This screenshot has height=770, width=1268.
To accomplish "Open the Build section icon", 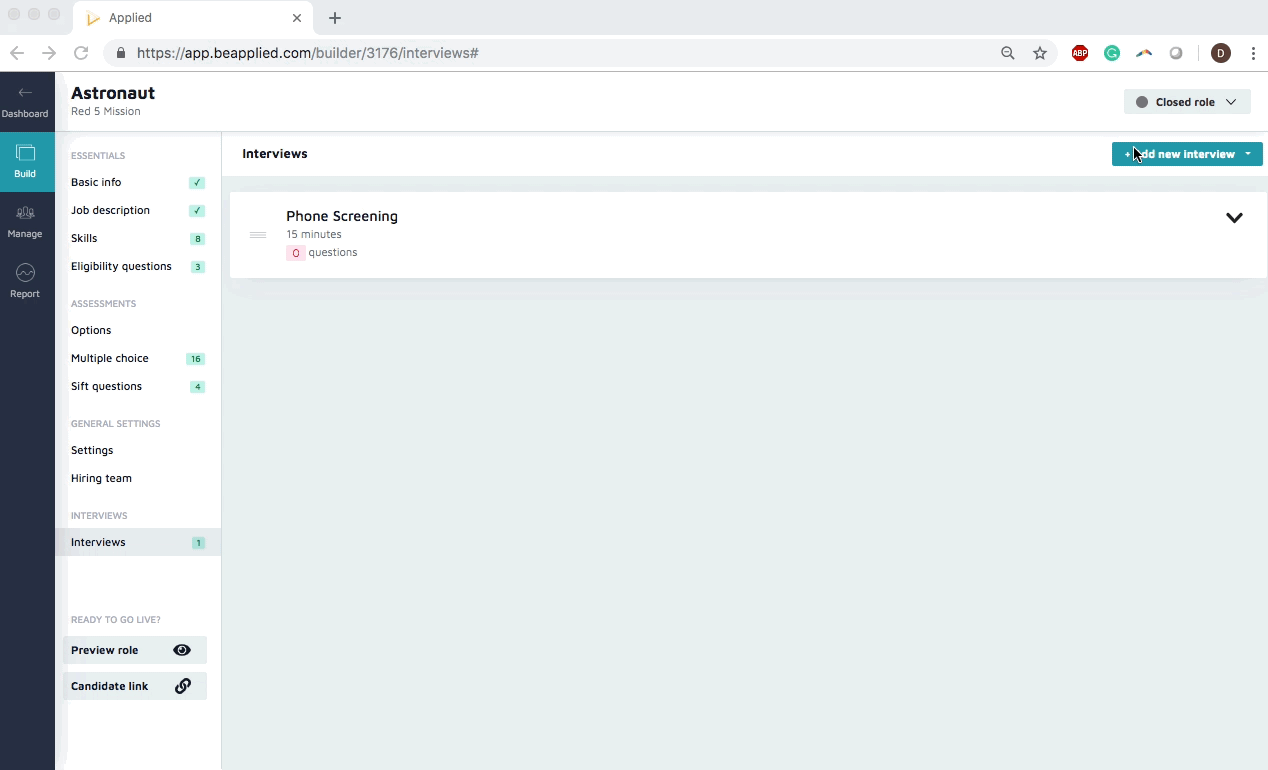I will (25, 154).
